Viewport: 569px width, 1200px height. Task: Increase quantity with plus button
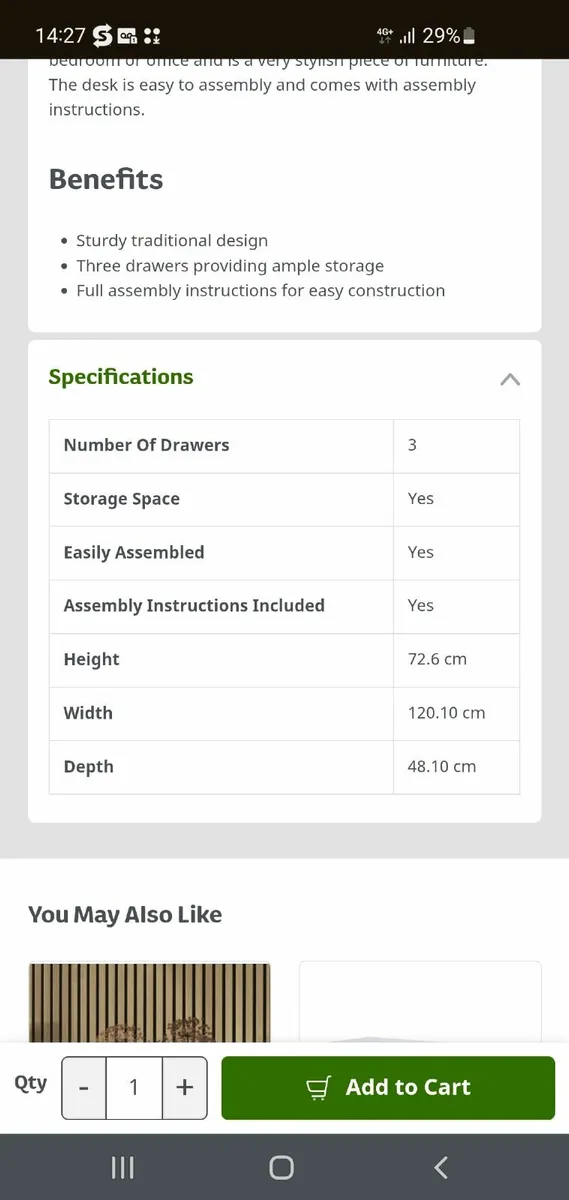185,1088
